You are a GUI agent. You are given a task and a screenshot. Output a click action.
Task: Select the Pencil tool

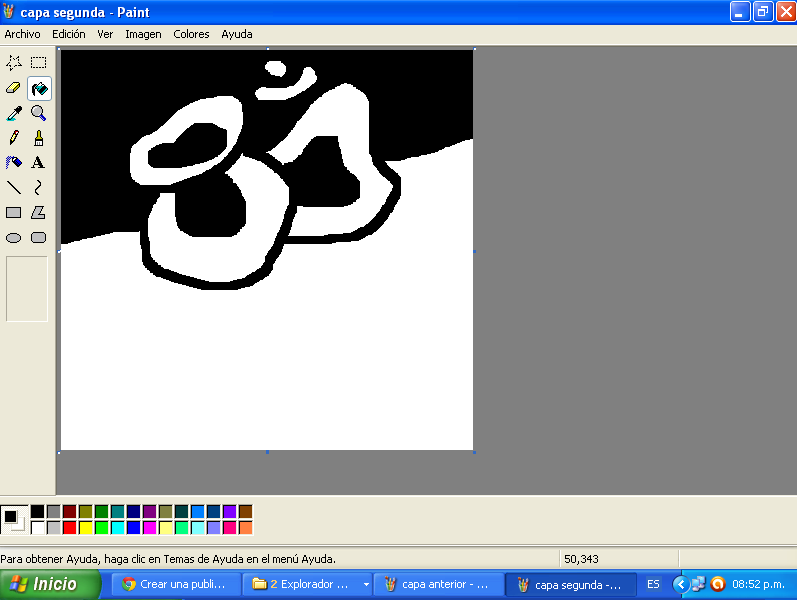pyautogui.click(x=14, y=138)
